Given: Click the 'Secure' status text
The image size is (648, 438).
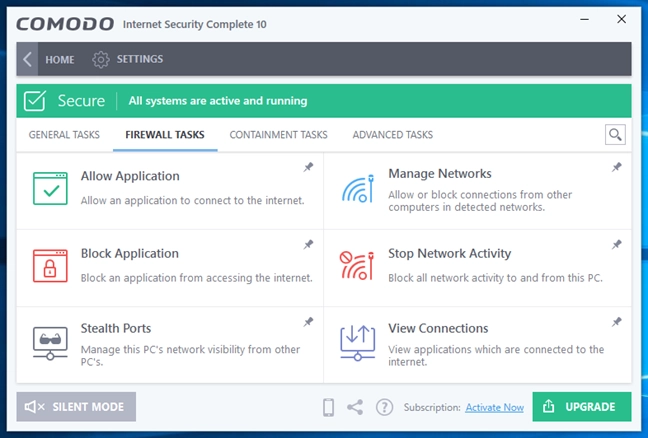Looking at the screenshot, I should [81, 101].
